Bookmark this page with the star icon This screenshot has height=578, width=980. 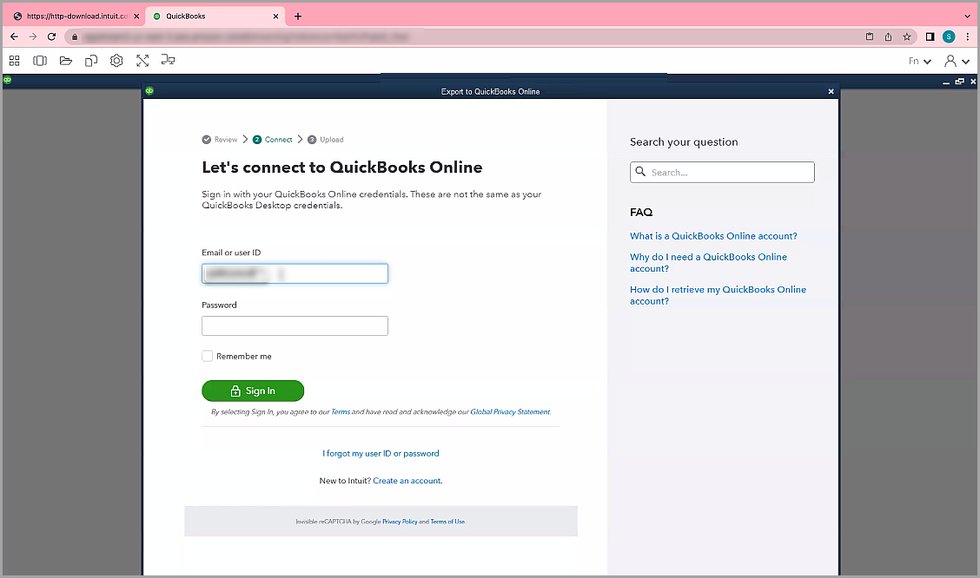907,36
